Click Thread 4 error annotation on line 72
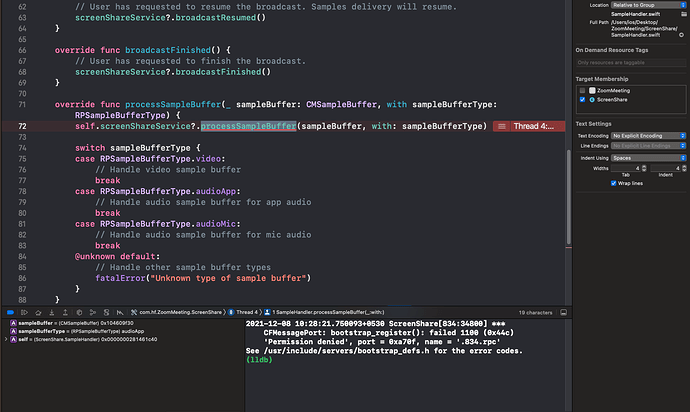The width and height of the screenshot is (690, 412). point(533,126)
